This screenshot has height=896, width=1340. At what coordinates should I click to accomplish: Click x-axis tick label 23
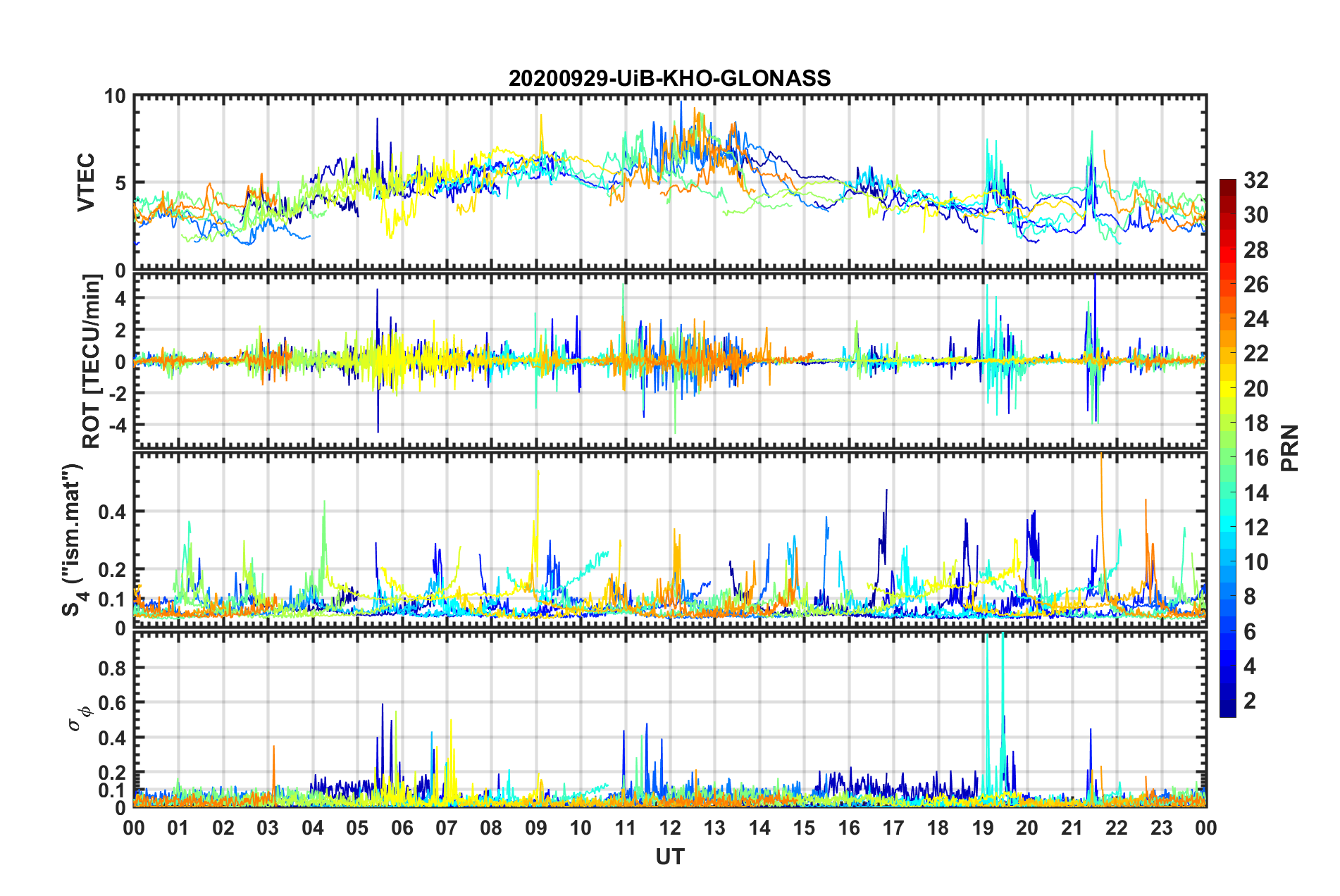click(1161, 828)
